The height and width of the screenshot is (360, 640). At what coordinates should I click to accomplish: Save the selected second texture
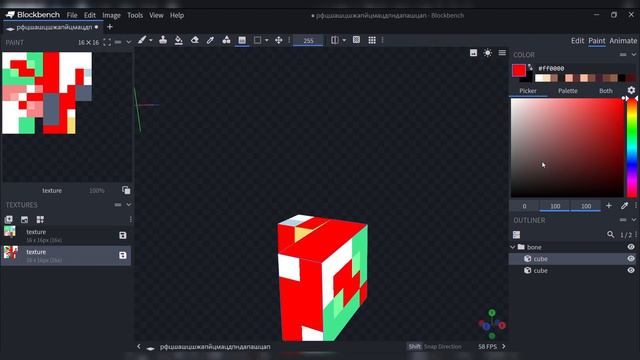122,255
